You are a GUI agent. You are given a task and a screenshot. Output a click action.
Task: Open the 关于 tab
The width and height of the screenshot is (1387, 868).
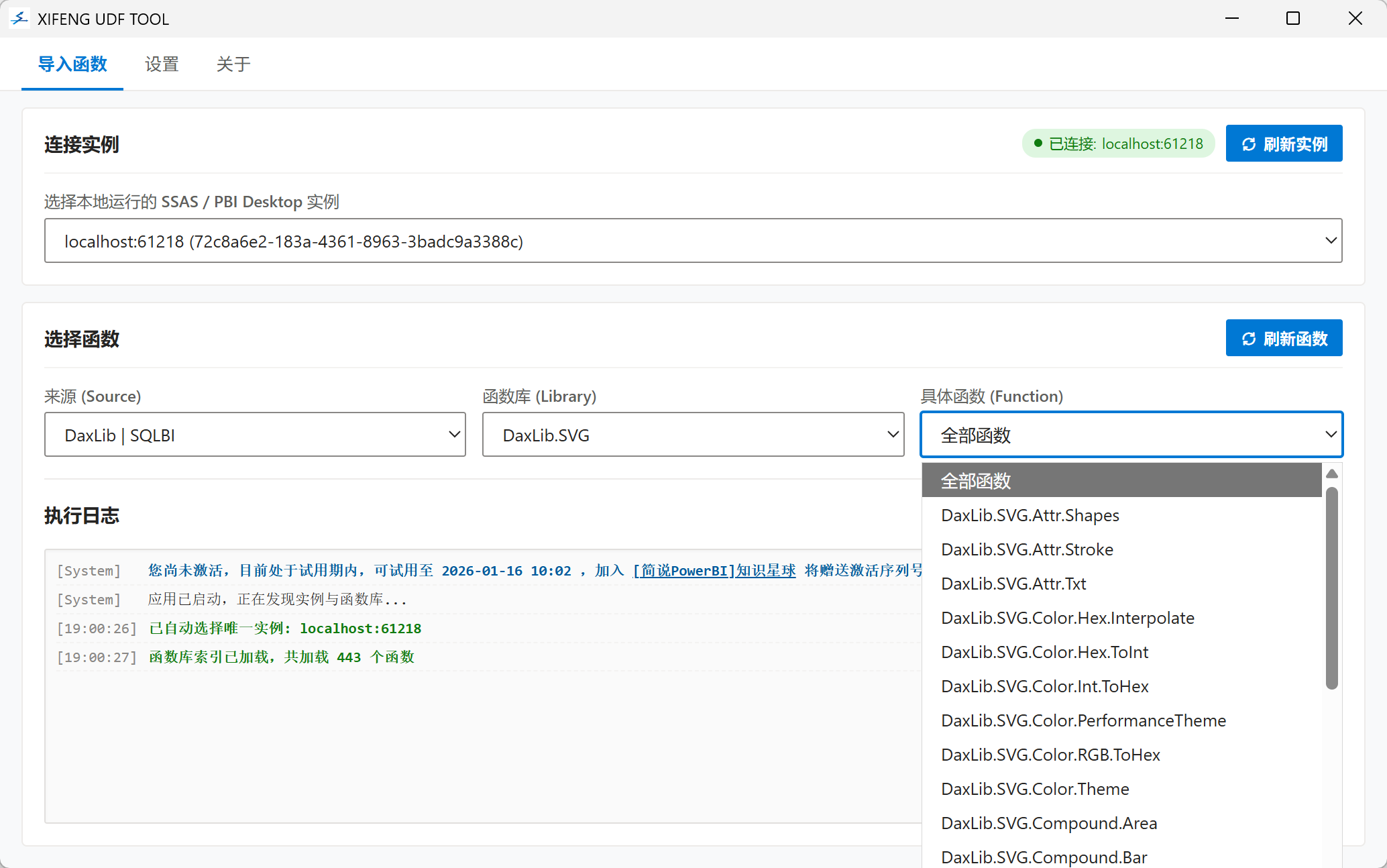233,64
